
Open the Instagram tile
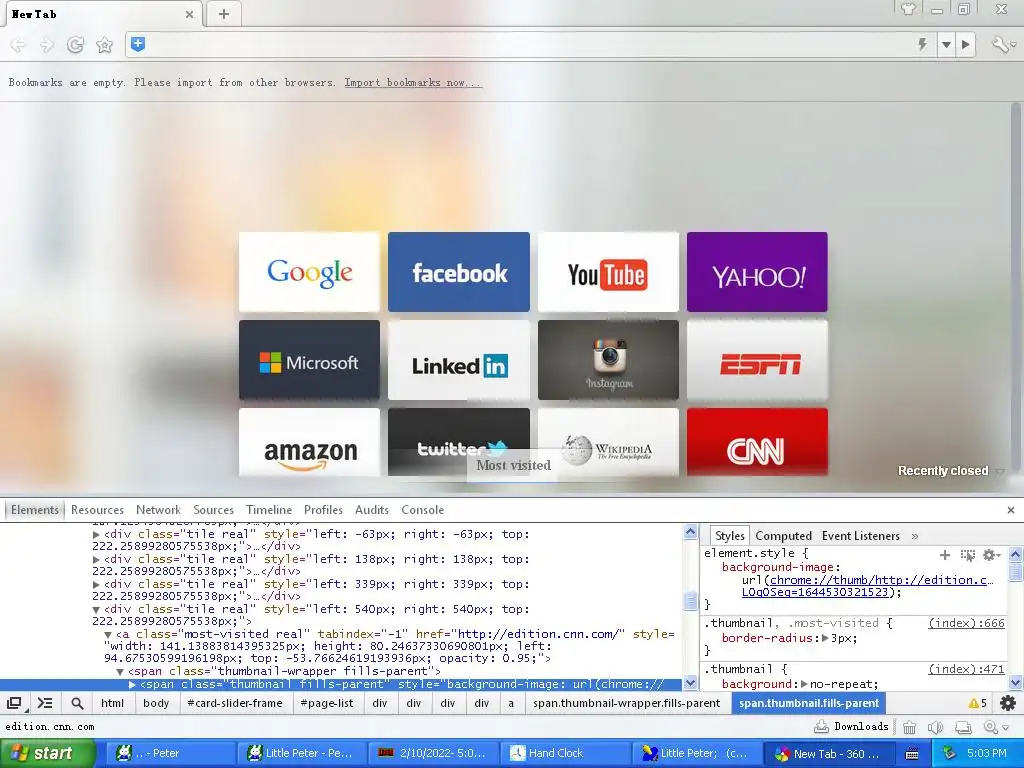[608, 360]
